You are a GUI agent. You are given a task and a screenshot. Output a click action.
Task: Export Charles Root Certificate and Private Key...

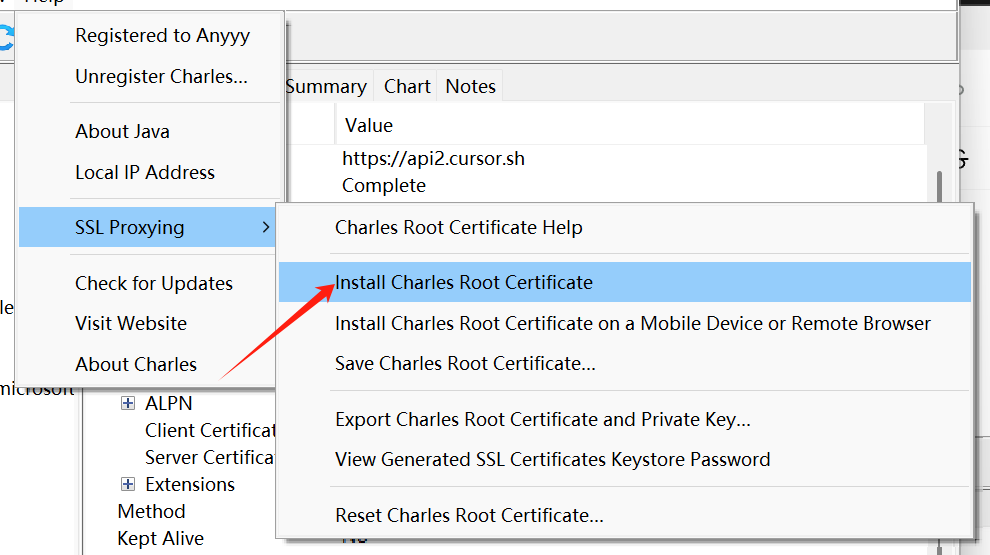pyautogui.click(x=624, y=419)
